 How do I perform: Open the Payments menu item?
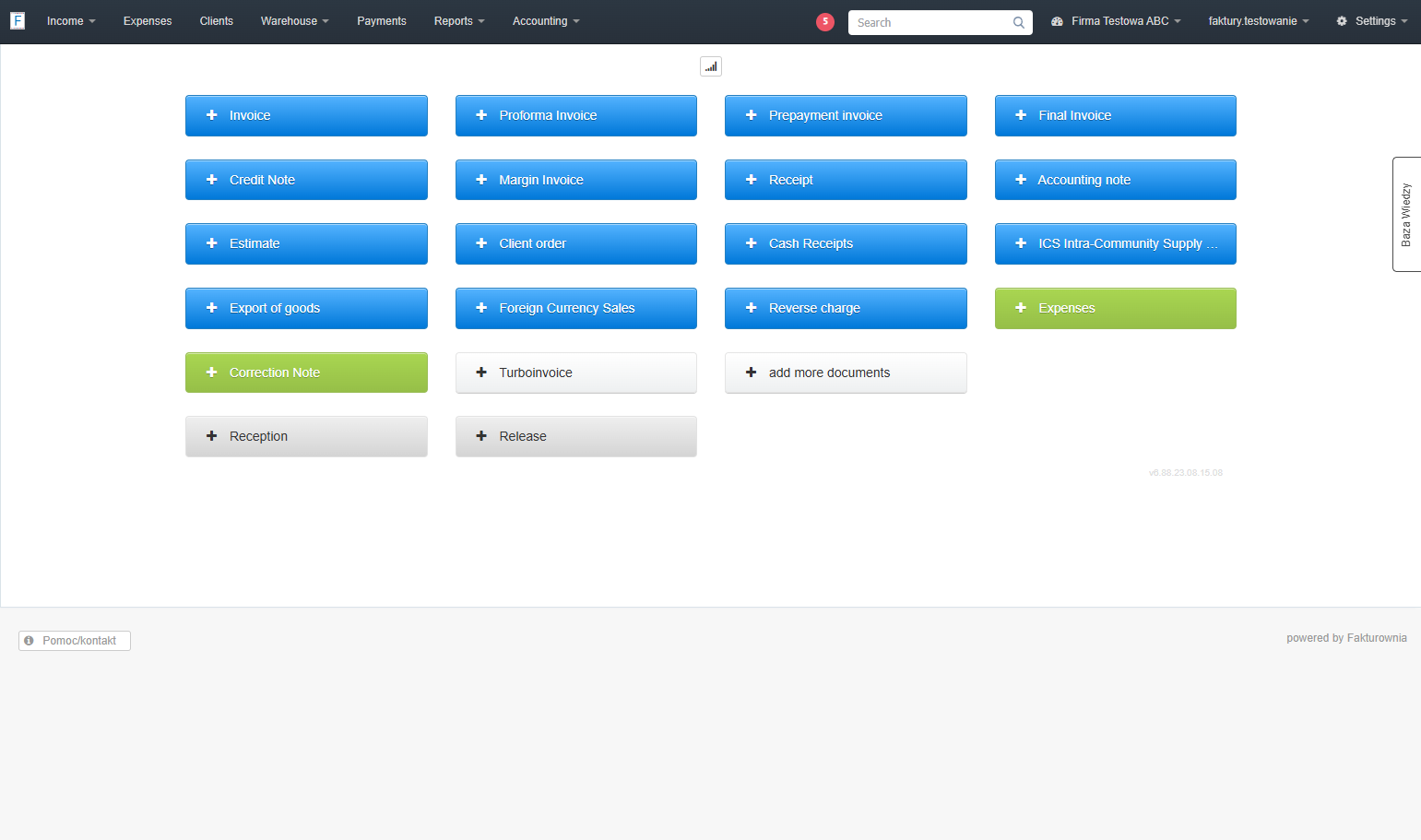(x=382, y=21)
